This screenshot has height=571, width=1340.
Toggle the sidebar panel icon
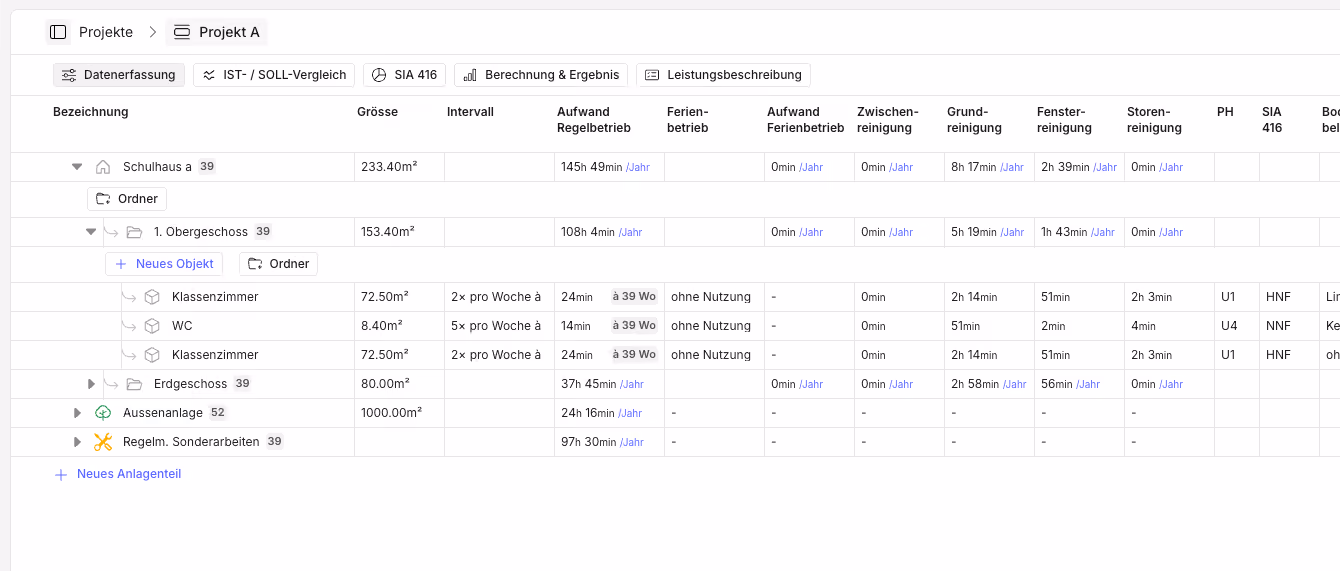click(58, 32)
